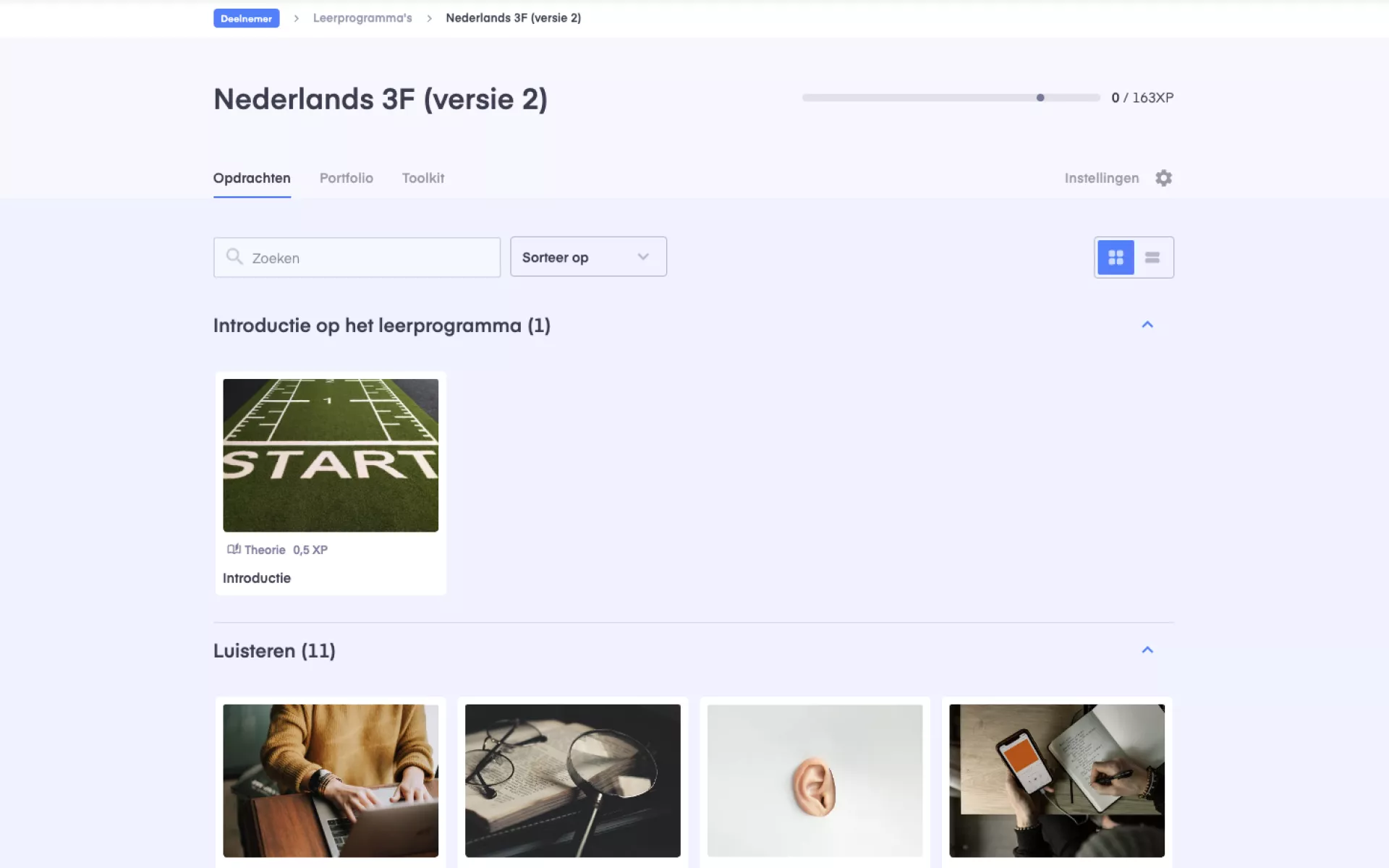The height and width of the screenshot is (868, 1389).
Task: Click the settings gear icon
Action: coord(1163,178)
